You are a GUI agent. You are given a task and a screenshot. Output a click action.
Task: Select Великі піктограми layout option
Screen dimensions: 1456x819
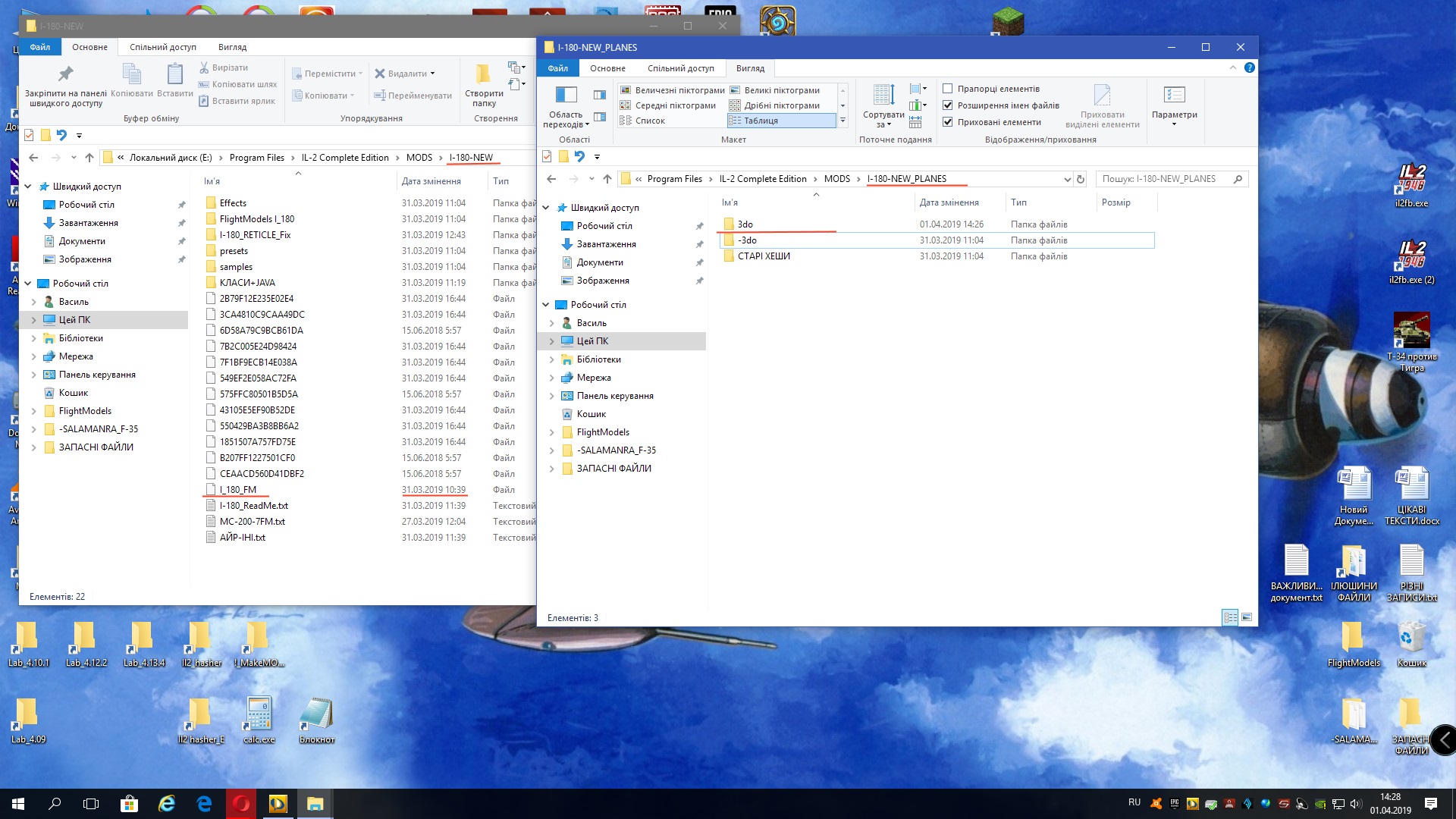(x=781, y=90)
